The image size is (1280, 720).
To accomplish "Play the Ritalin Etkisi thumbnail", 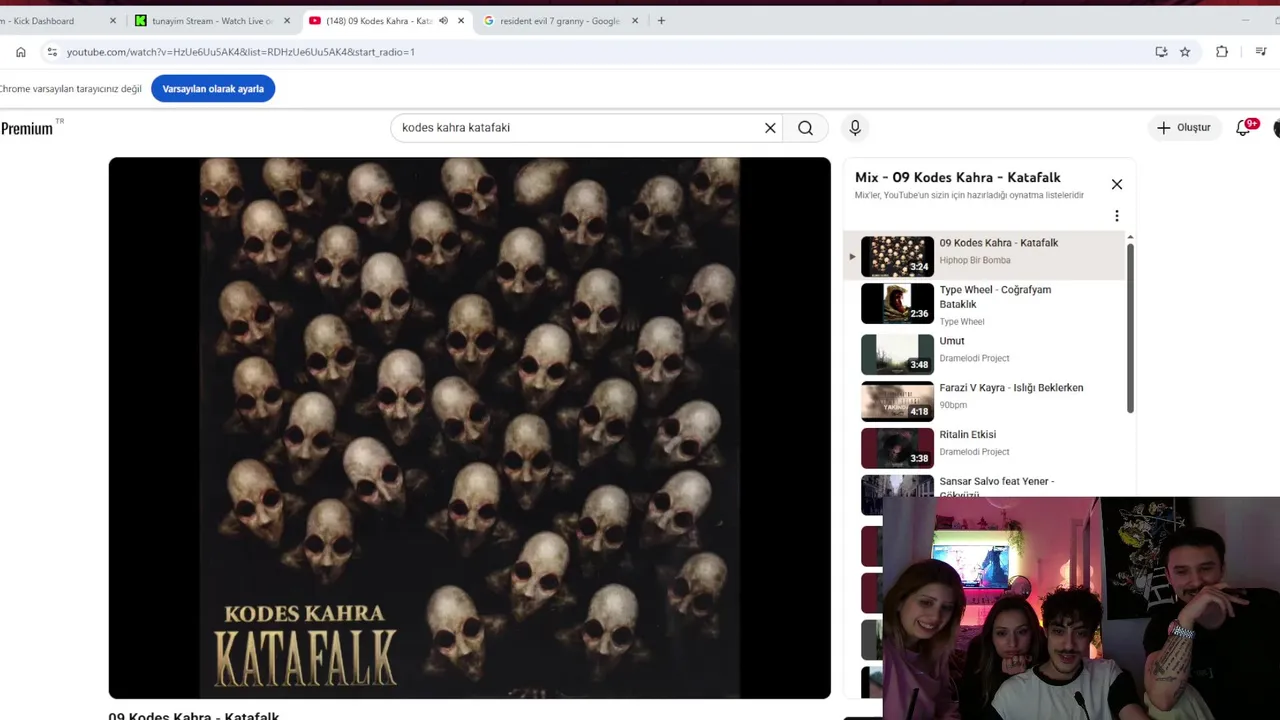I will pyautogui.click(x=897, y=448).
